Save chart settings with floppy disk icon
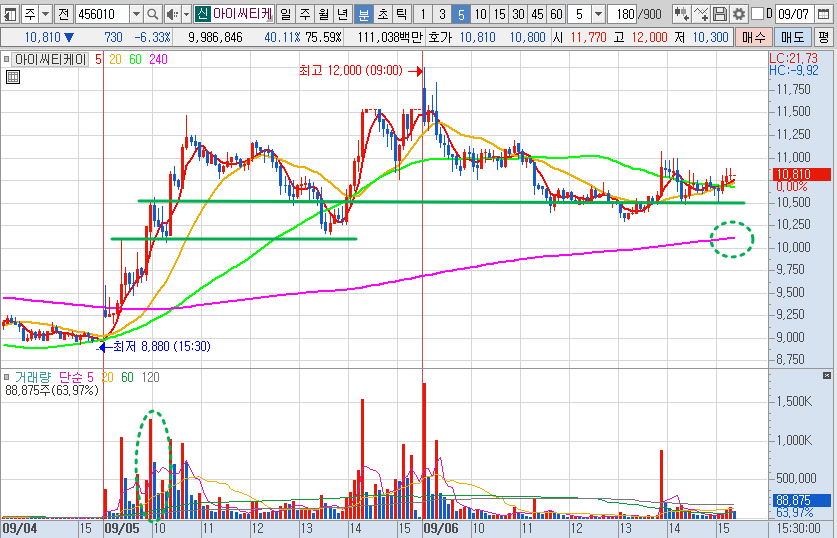 [720, 14]
